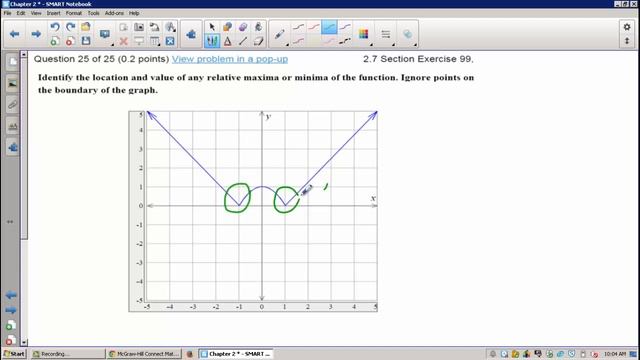Screen dimensions: 640x360
Task: Click the sidebar add page green icon
Action: [11, 325]
